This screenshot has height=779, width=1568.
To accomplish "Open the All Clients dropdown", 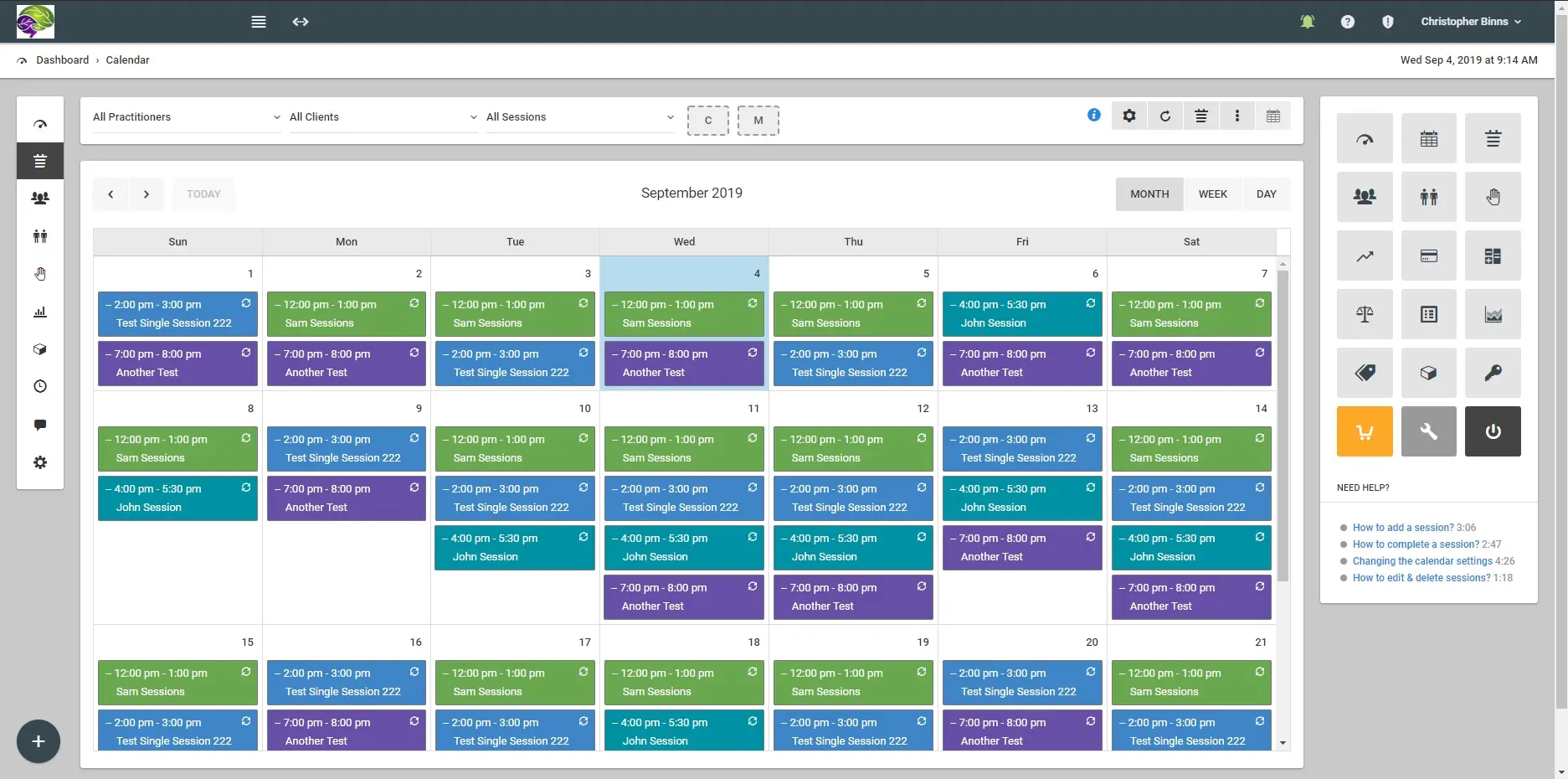I will (383, 117).
